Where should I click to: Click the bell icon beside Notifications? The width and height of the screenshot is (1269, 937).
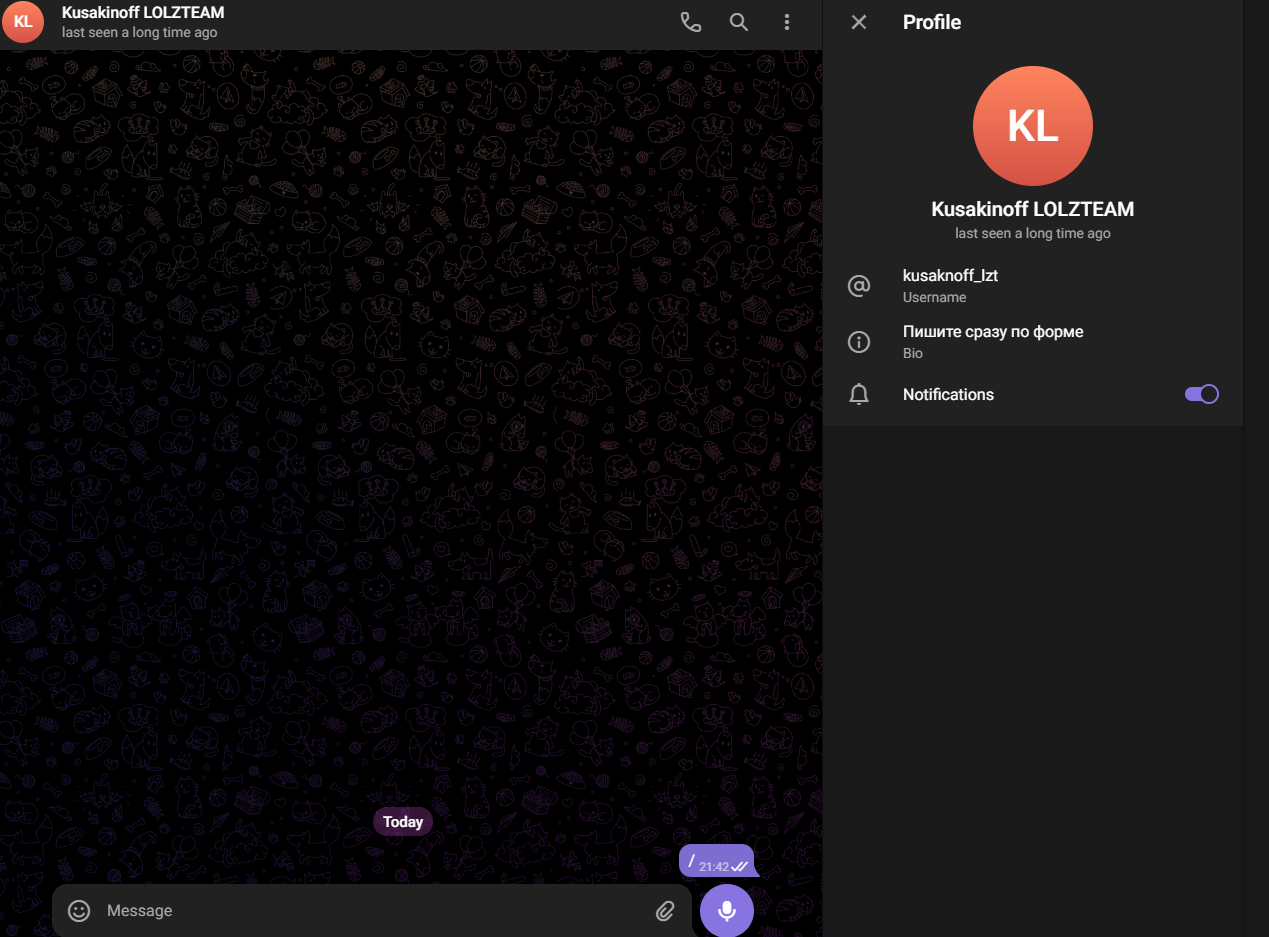(859, 394)
